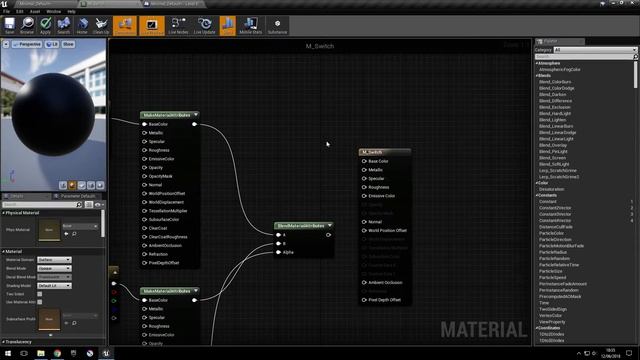640x360 pixels.
Task: Open Windows Start menu
Action: click(8, 353)
